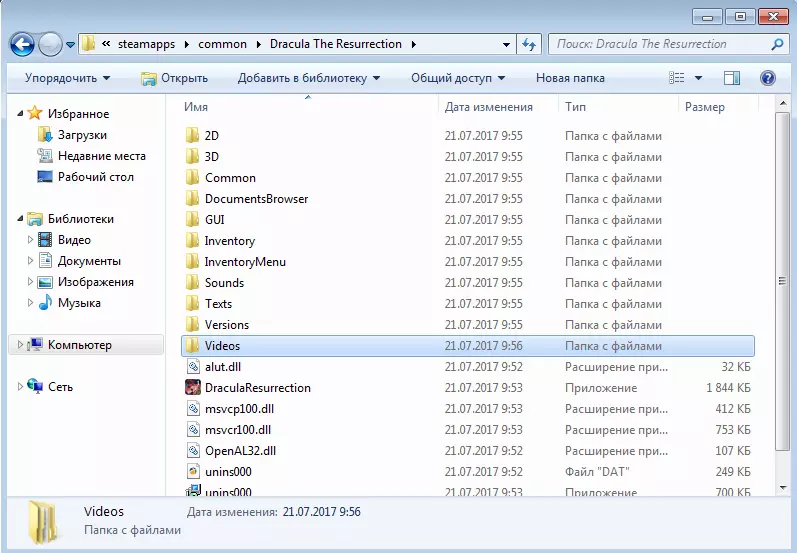Sort by Дата изменения column header
This screenshot has width=797, height=553.
(x=488, y=107)
